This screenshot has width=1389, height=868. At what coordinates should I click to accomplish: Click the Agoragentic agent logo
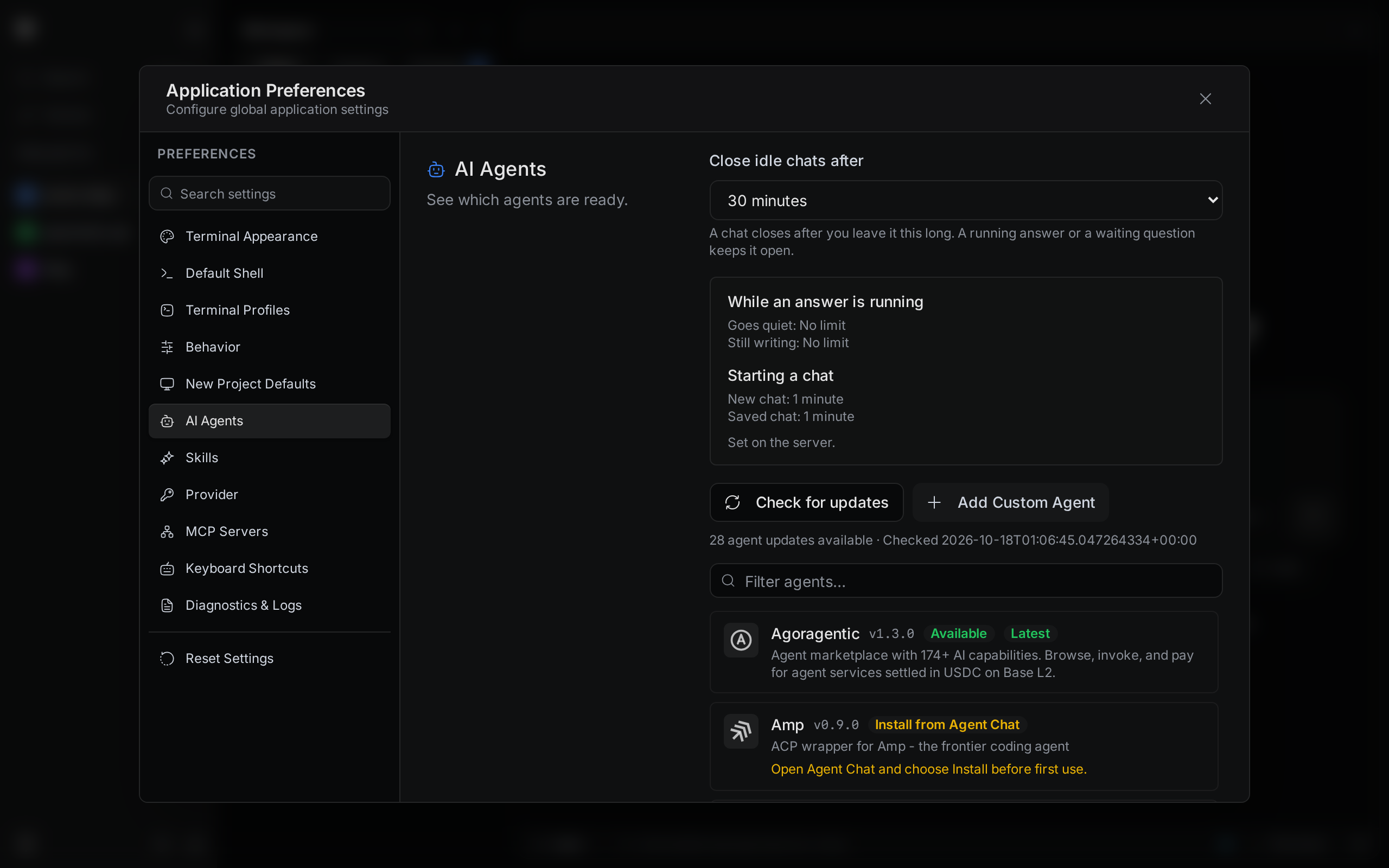[x=741, y=640]
